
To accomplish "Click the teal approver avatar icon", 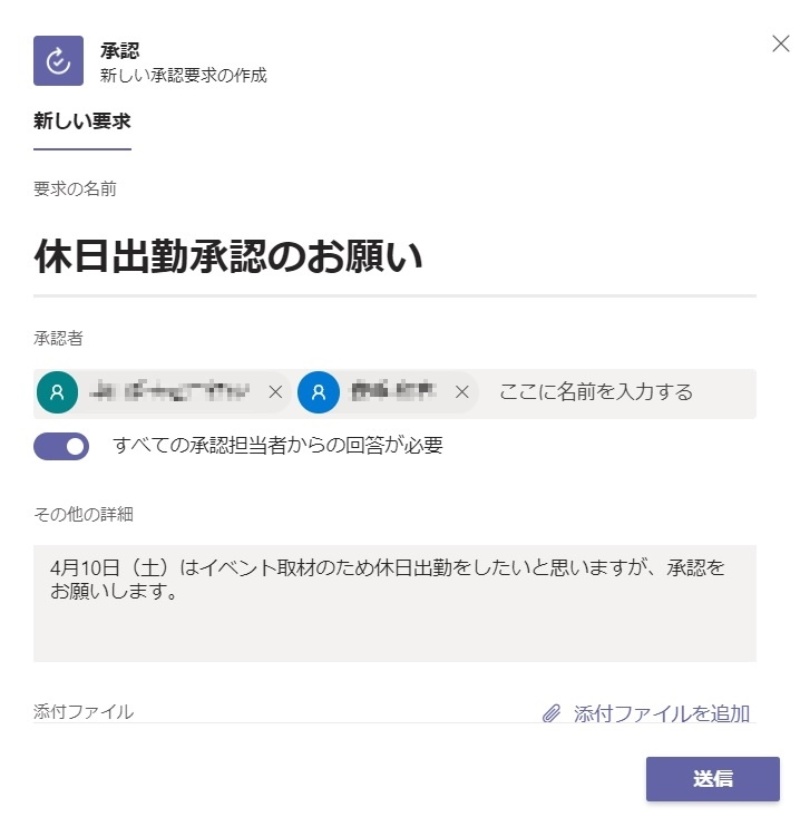I will tap(57, 392).
